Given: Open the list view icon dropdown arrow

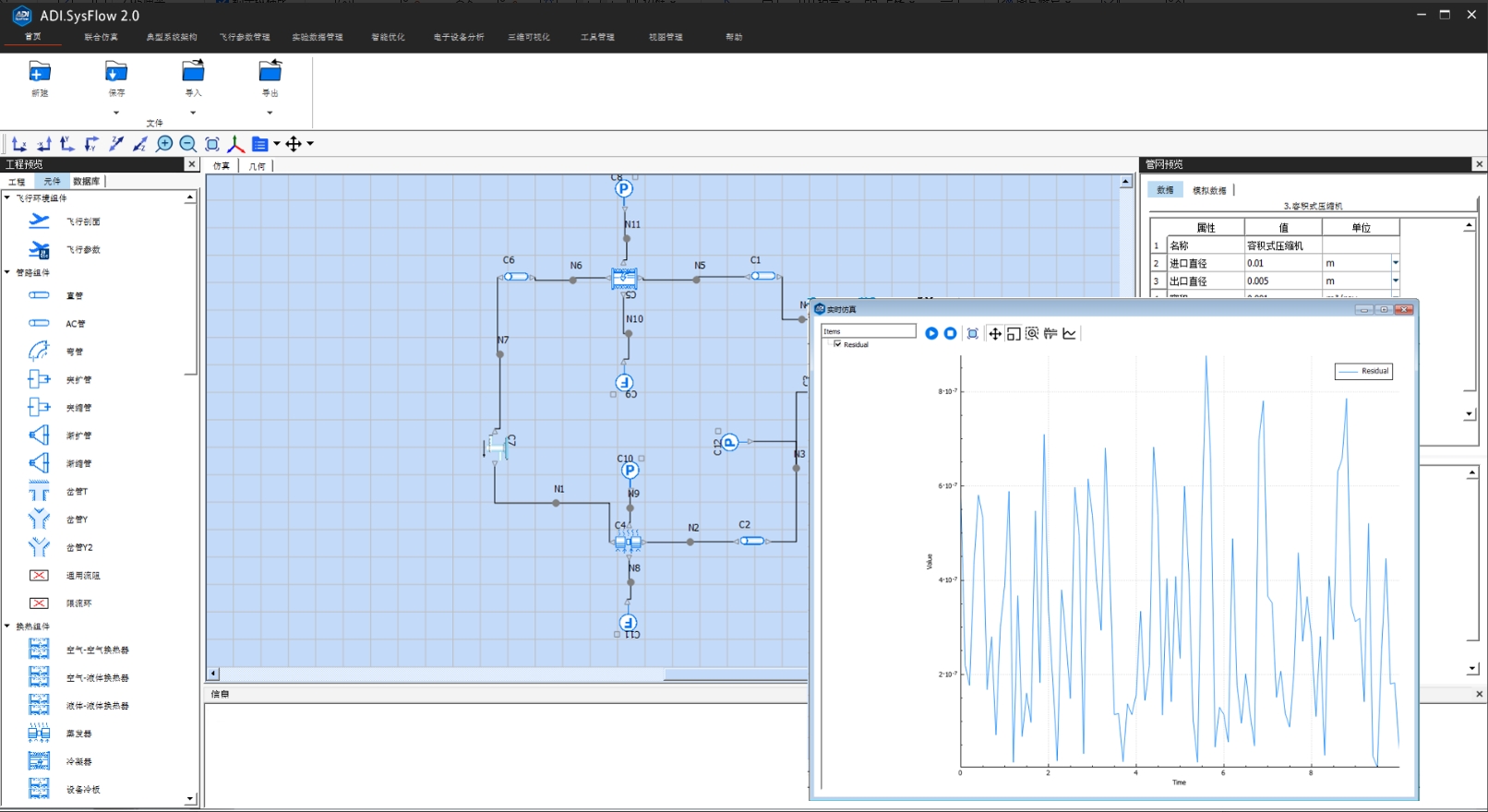Looking at the screenshot, I should point(277,144).
